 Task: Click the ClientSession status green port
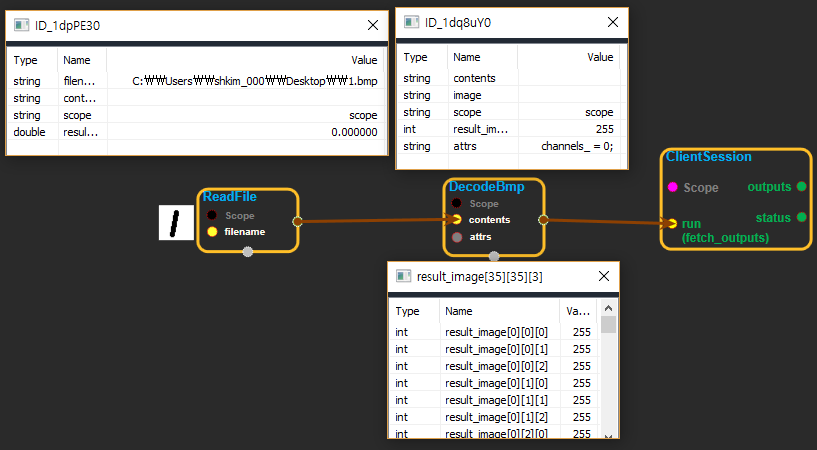click(x=801, y=217)
